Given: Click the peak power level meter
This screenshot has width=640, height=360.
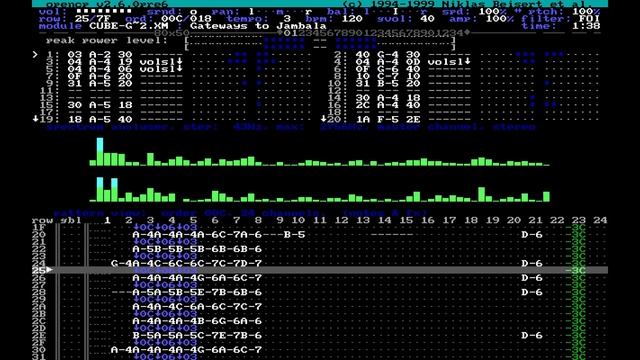Looking at the screenshot, I should [x=320, y=44].
